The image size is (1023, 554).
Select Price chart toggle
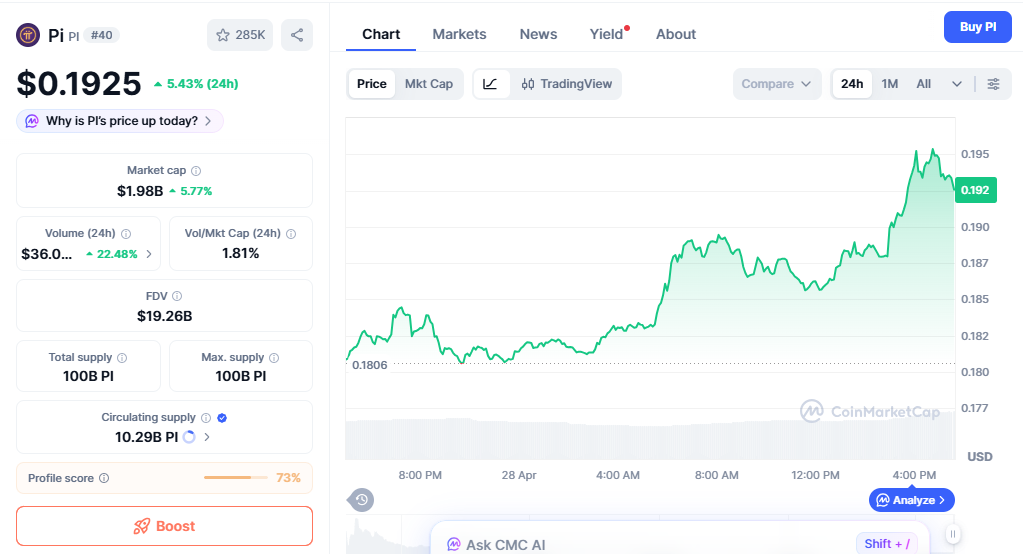click(372, 84)
